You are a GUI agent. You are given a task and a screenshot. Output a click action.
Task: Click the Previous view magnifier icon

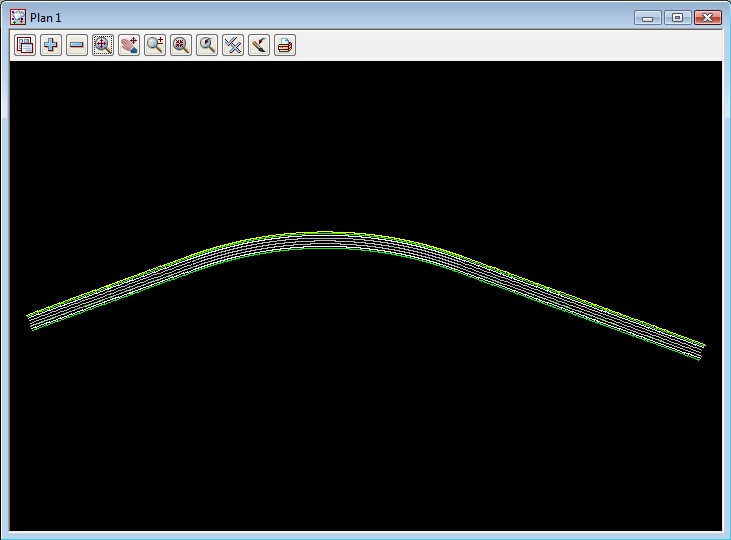(x=207, y=45)
